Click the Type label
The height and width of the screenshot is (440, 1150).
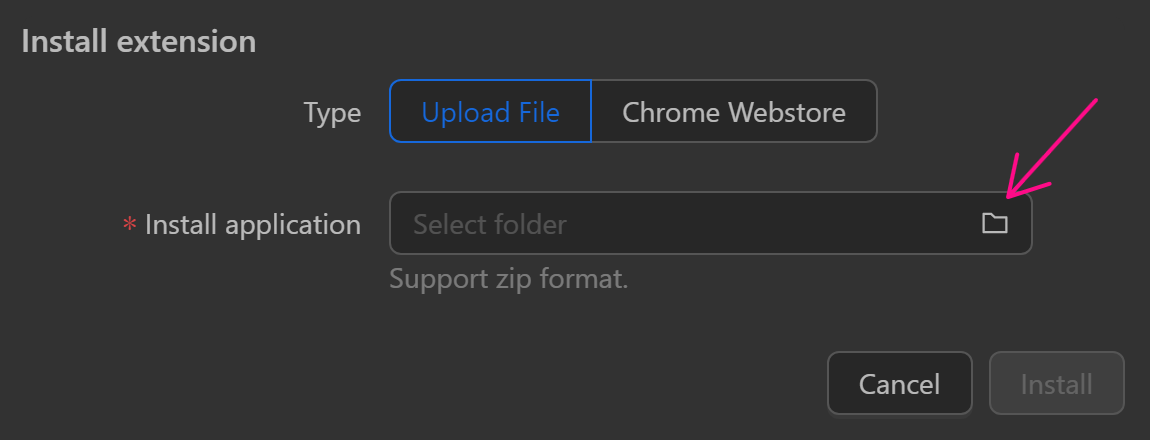[332, 112]
